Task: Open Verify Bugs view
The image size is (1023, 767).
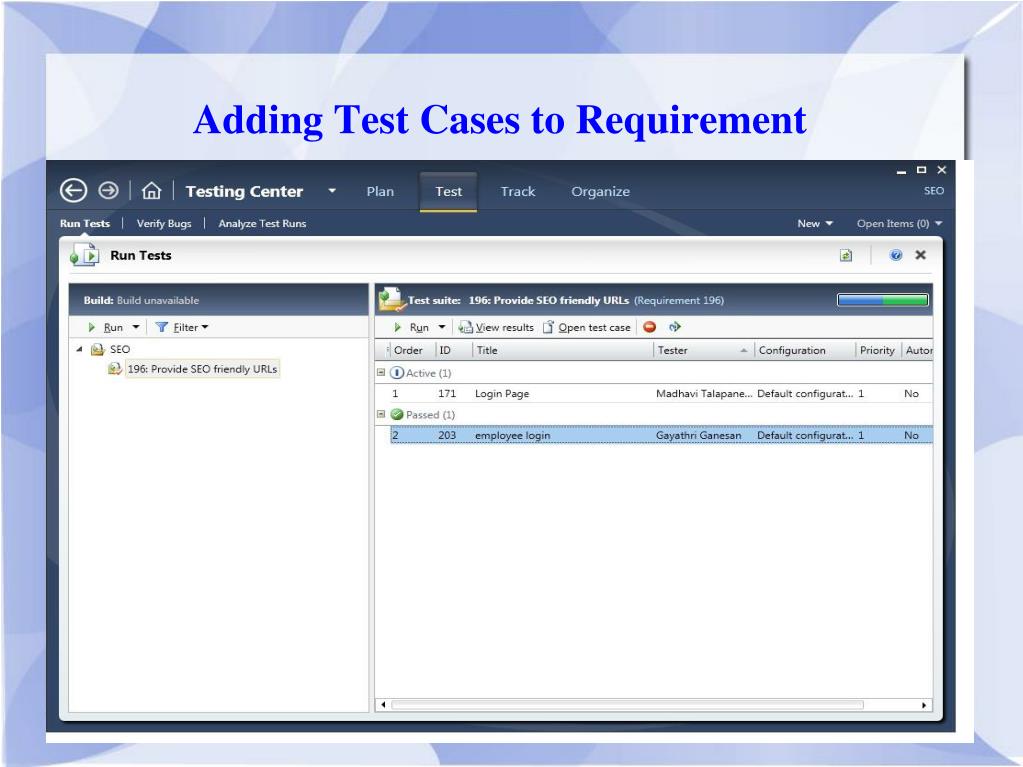Action: [164, 223]
